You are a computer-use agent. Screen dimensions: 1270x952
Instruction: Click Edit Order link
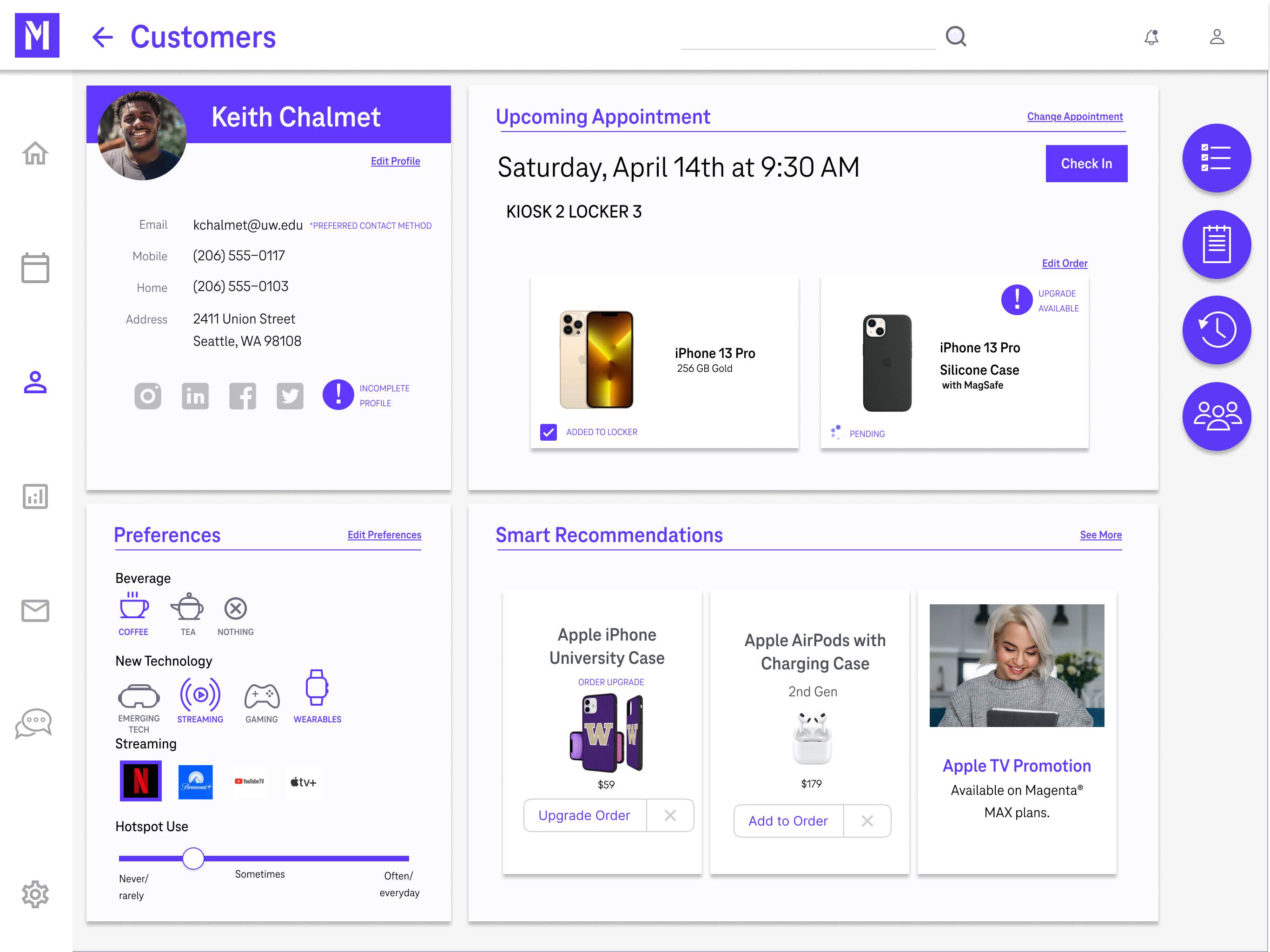click(1065, 263)
